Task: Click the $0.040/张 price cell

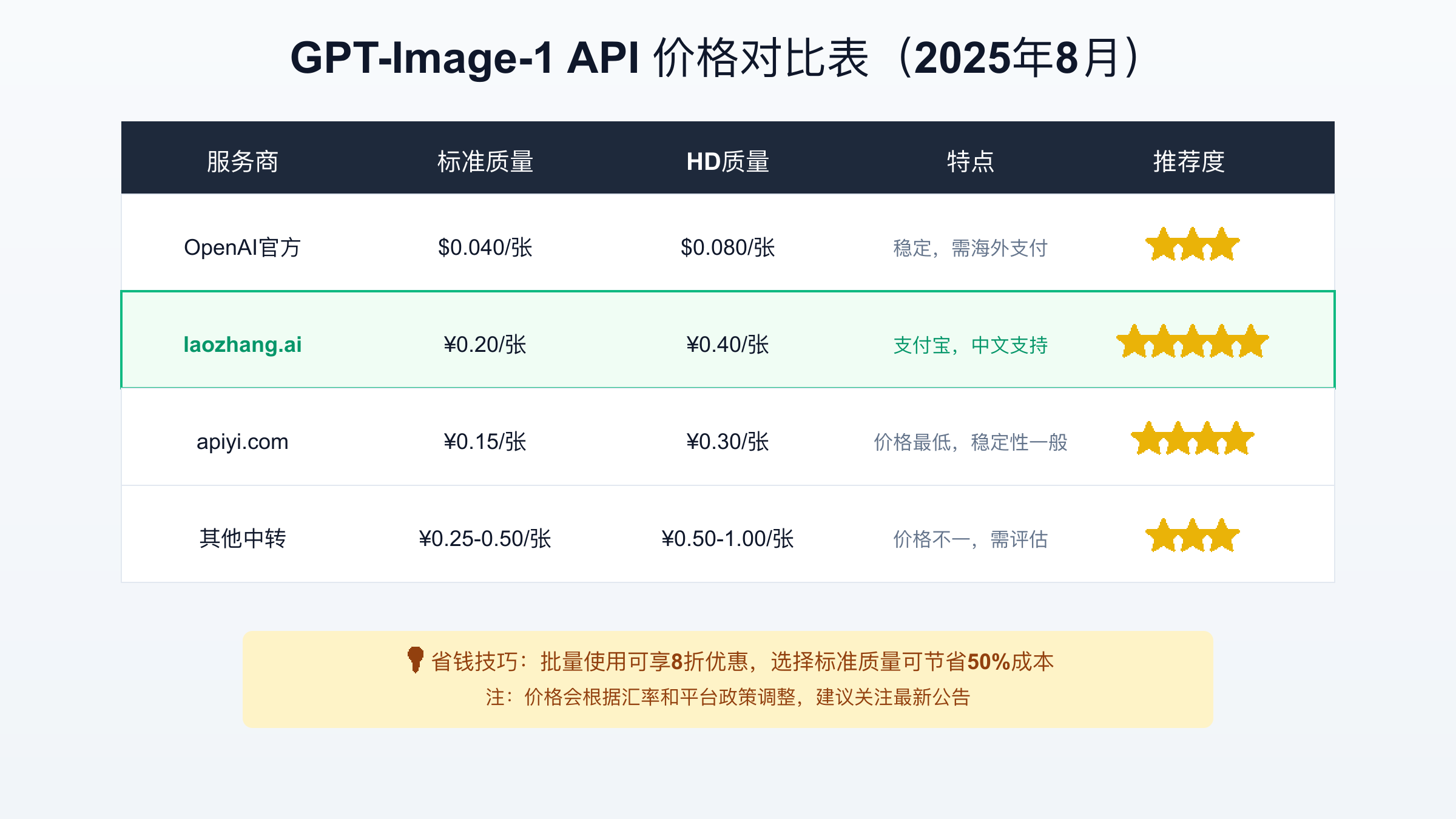Action: click(485, 248)
